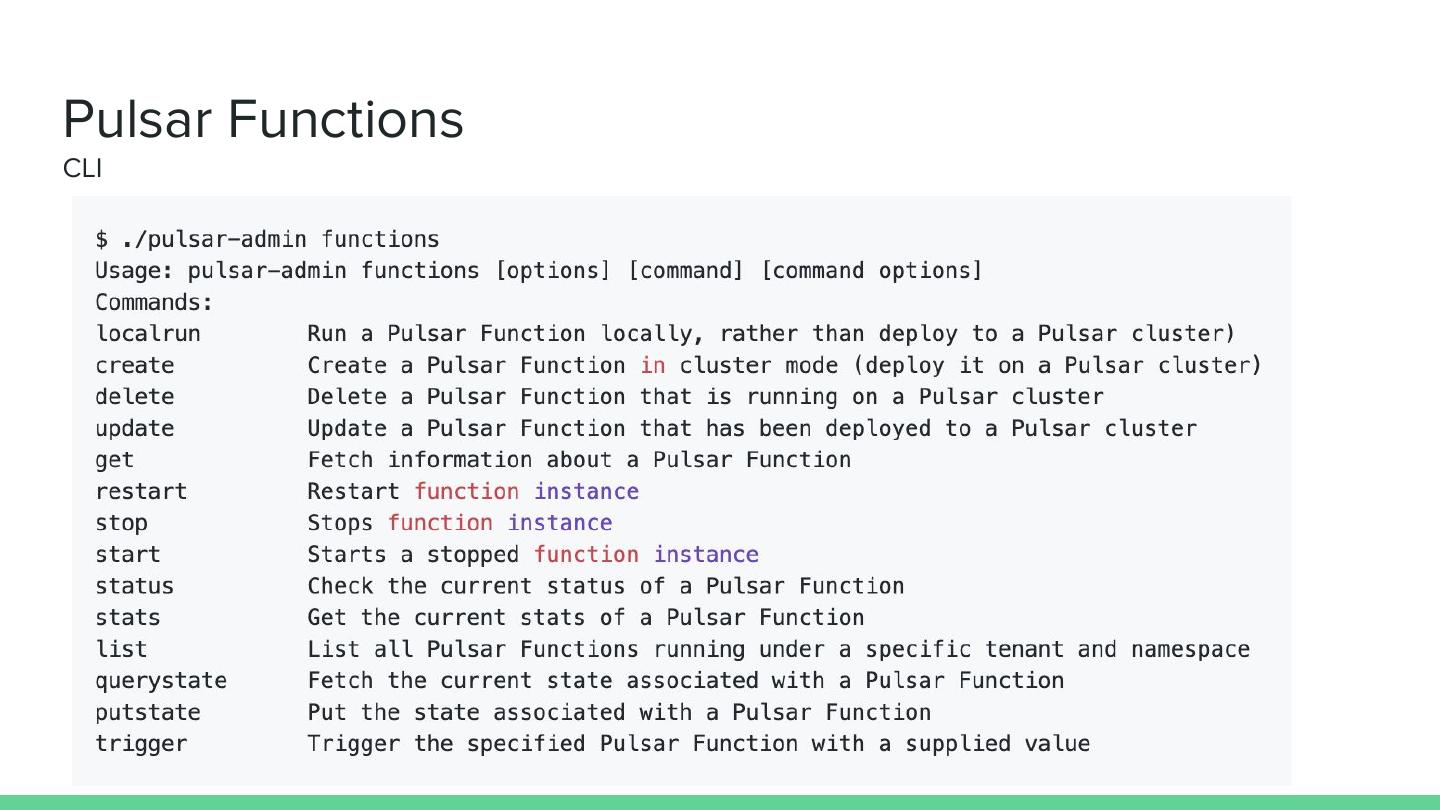Viewport: 1440px width, 810px height.
Task: Select the "create" command name
Action: (135, 366)
